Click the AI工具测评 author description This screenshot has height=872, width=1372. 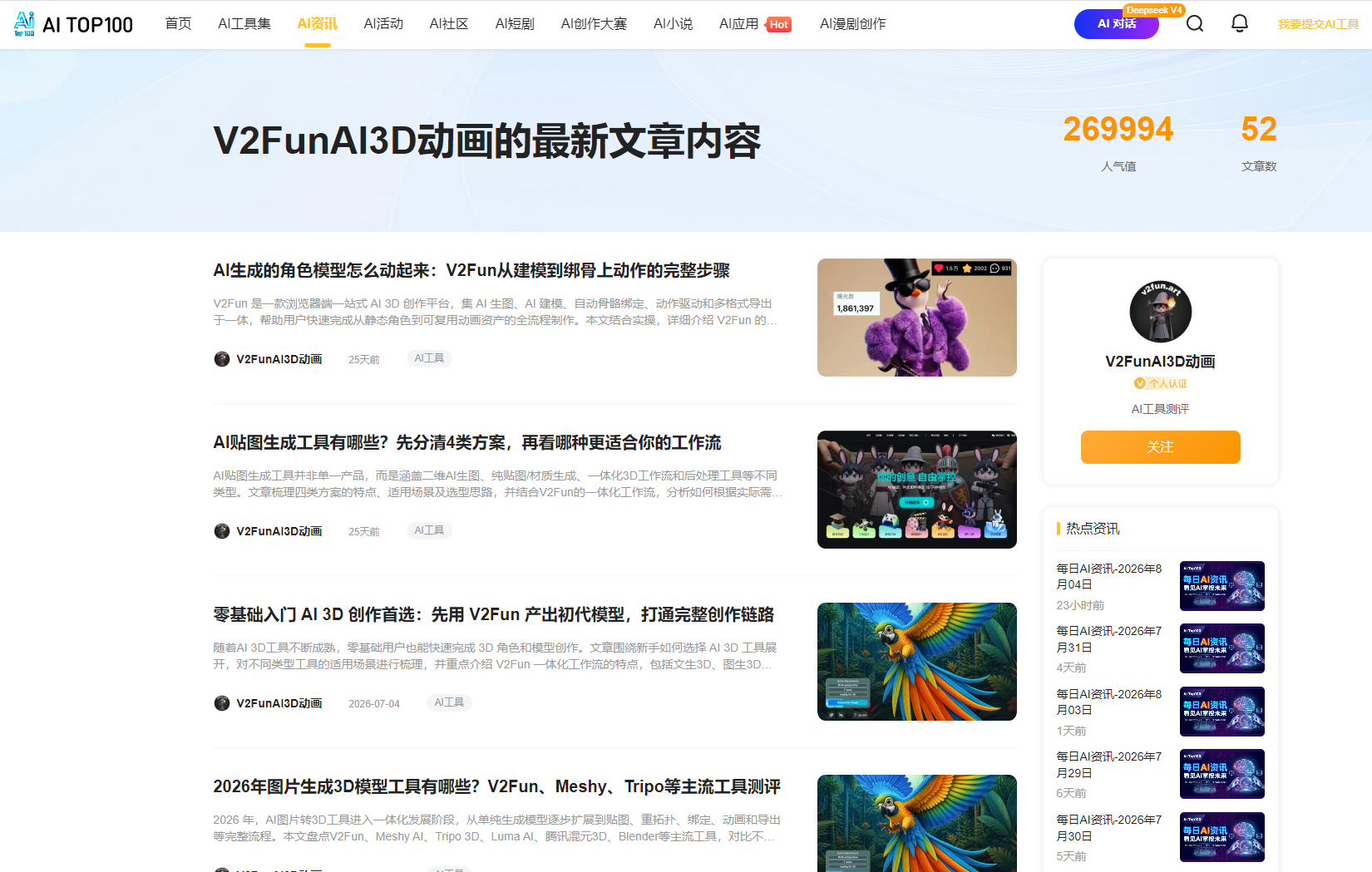[x=1160, y=409]
